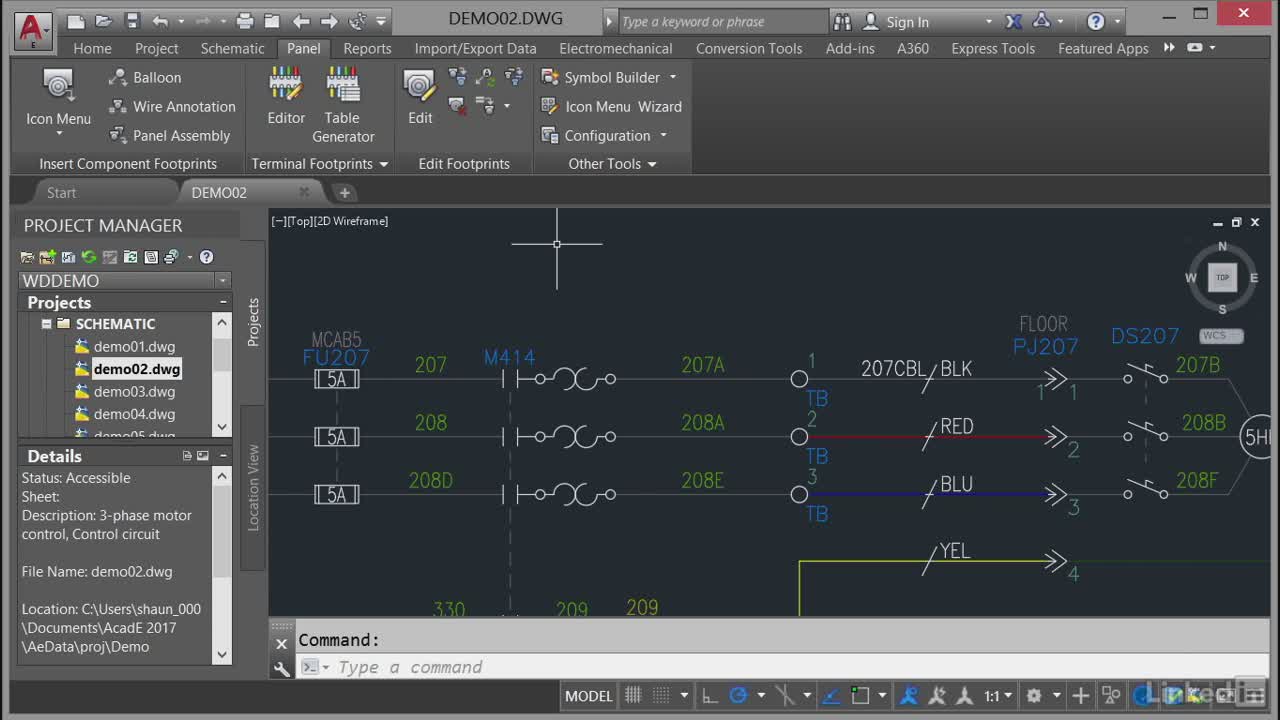This screenshot has height=720, width=1280.
Task: Click the Publish/Plot icon in Project Manager
Action: coord(171,257)
